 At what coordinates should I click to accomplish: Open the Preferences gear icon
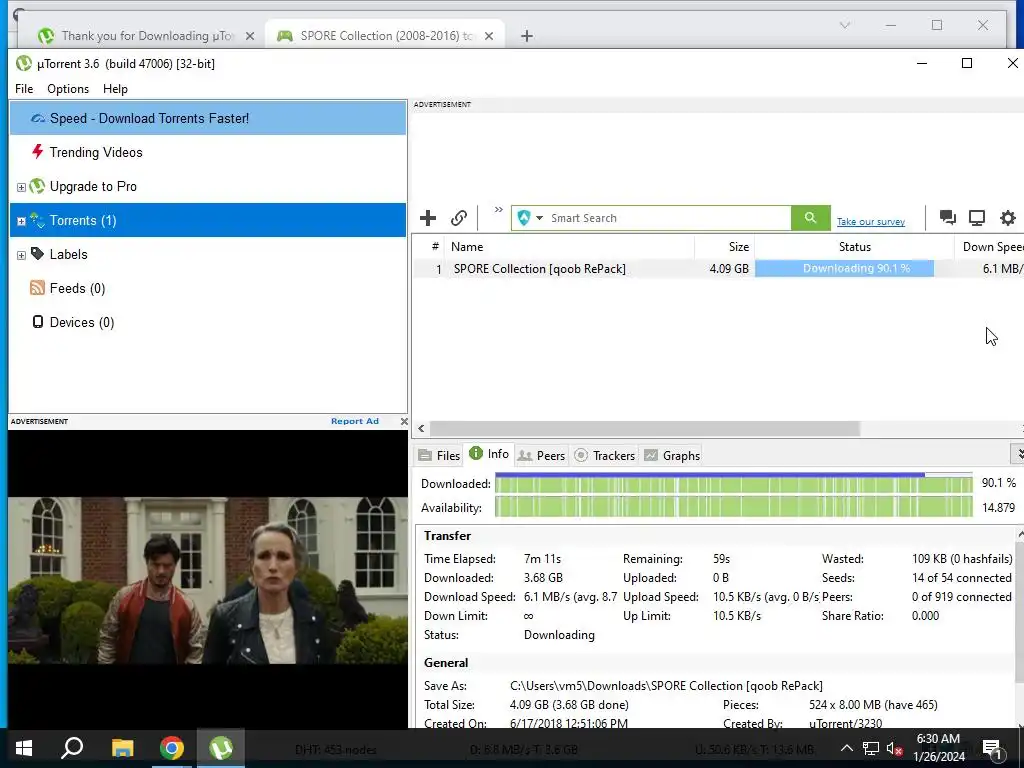point(1008,217)
